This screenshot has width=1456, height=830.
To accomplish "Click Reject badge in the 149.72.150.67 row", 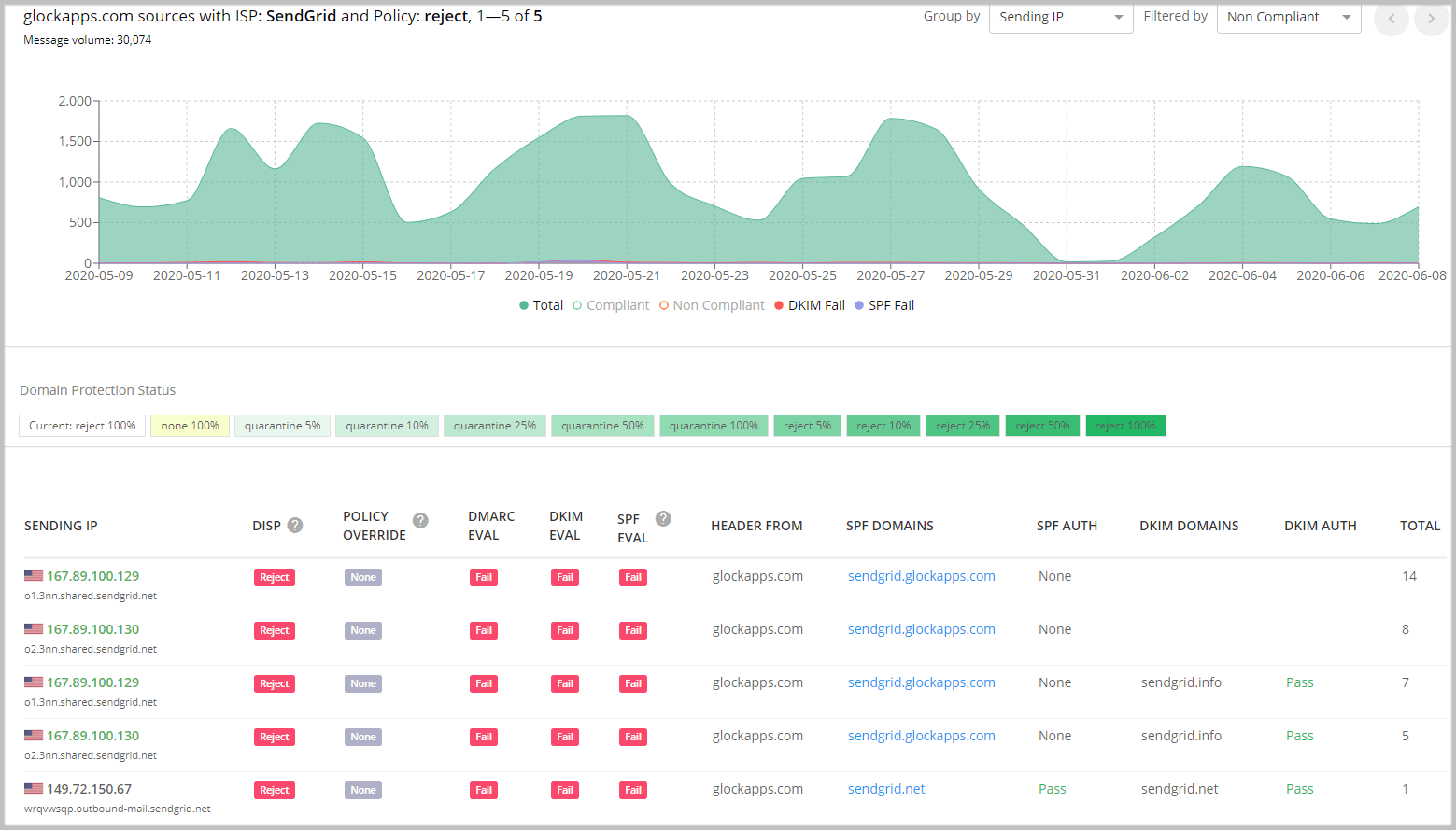I will click(x=274, y=790).
